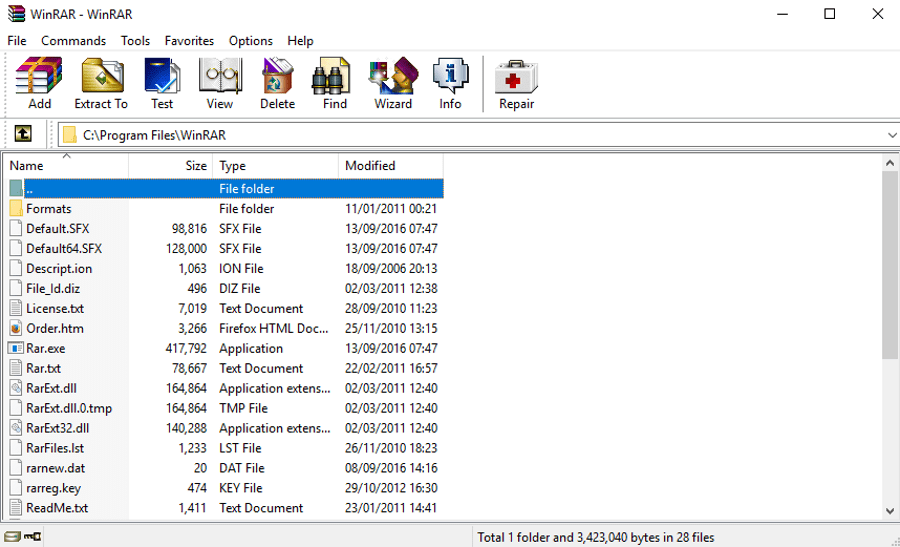The image size is (900, 547).
Task: Click the License.txt document icon
Action: pos(16,308)
